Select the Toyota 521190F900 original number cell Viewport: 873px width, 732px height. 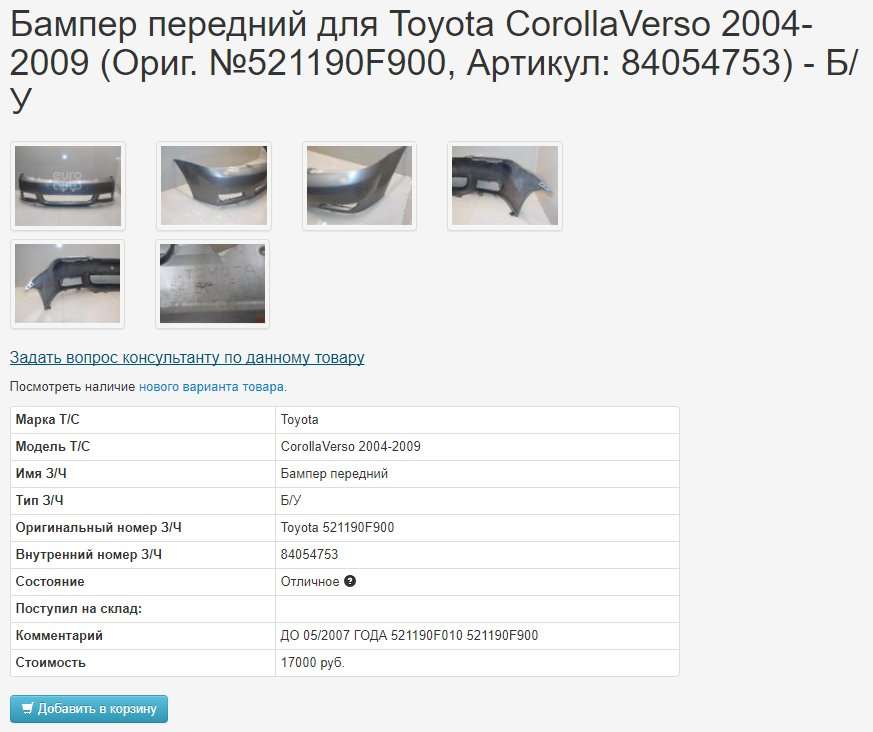click(x=477, y=528)
